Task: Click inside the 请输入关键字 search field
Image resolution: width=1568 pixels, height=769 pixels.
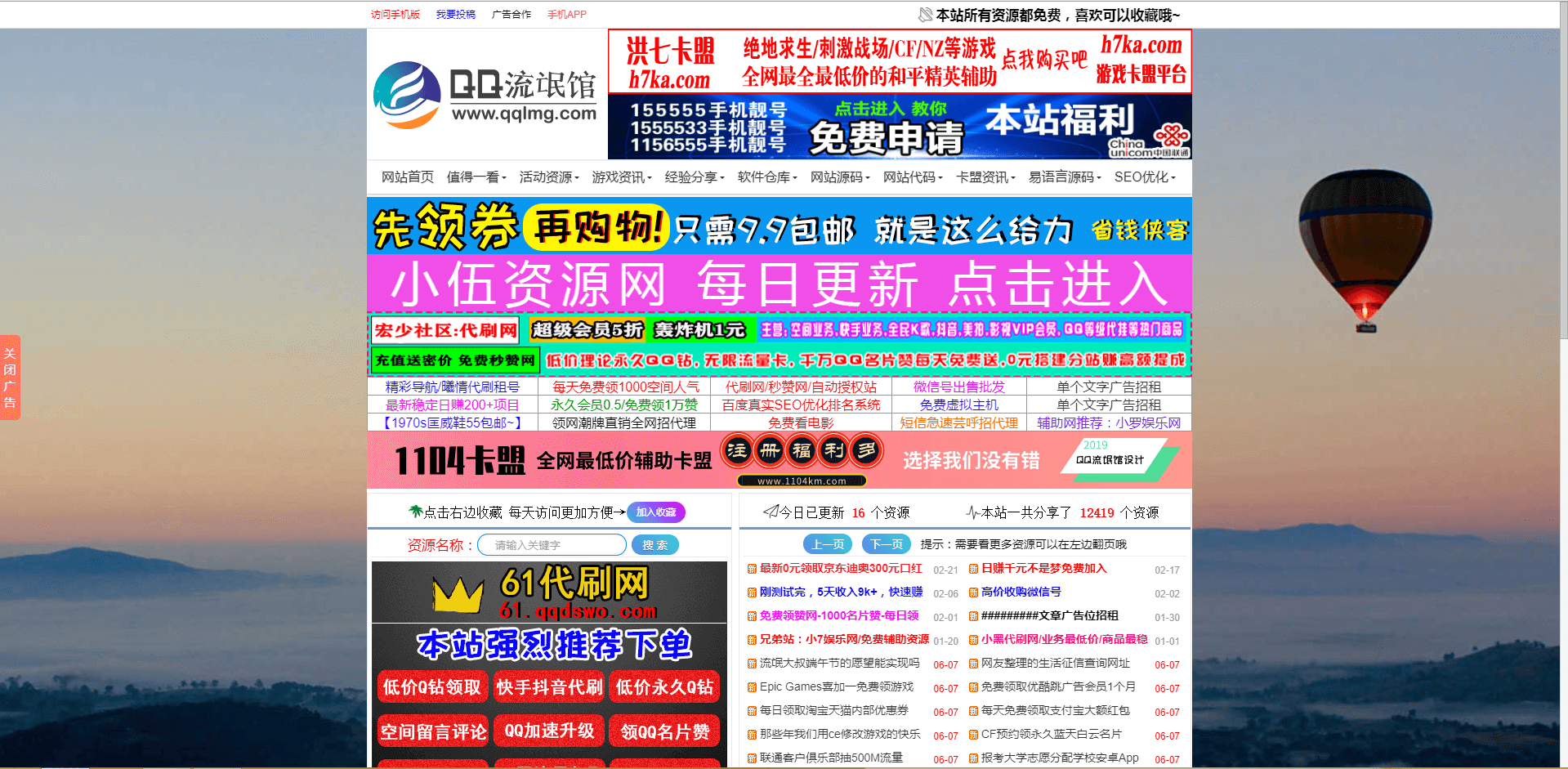Action: pyautogui.click(x=551, y=544)
